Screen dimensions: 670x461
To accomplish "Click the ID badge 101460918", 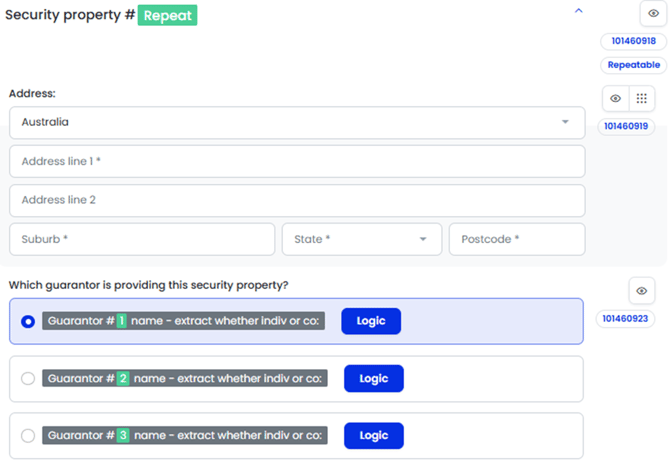I will (632, 41).
